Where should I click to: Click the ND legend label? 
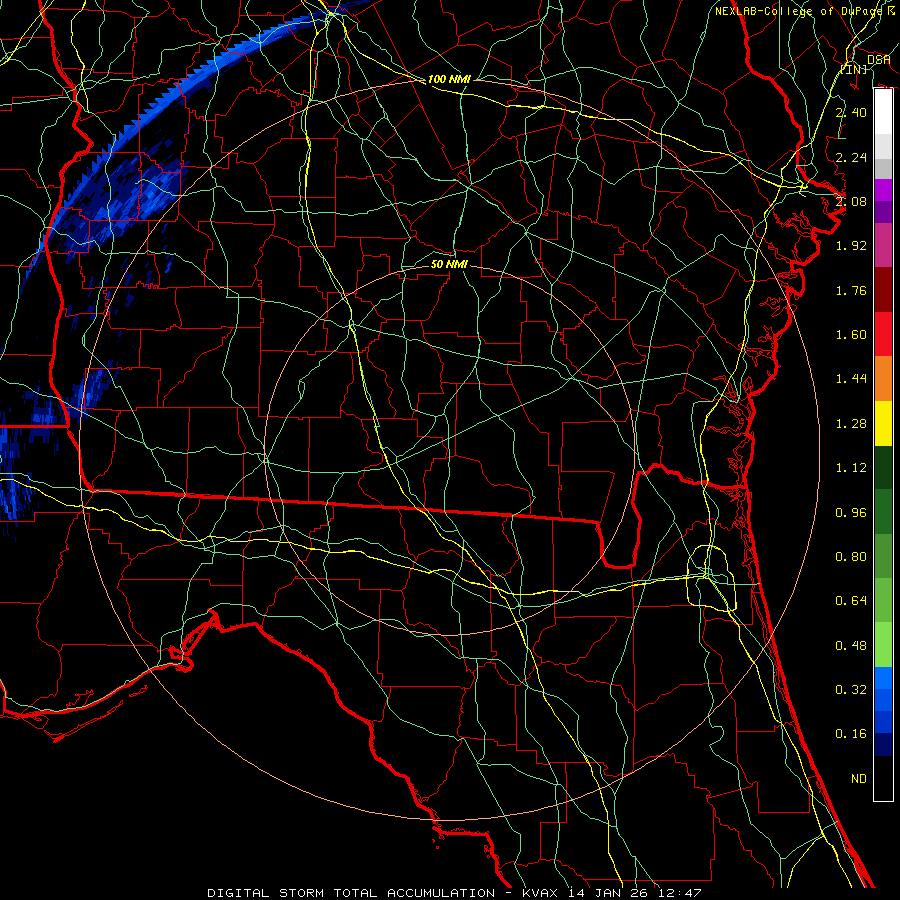coord(859,779)
